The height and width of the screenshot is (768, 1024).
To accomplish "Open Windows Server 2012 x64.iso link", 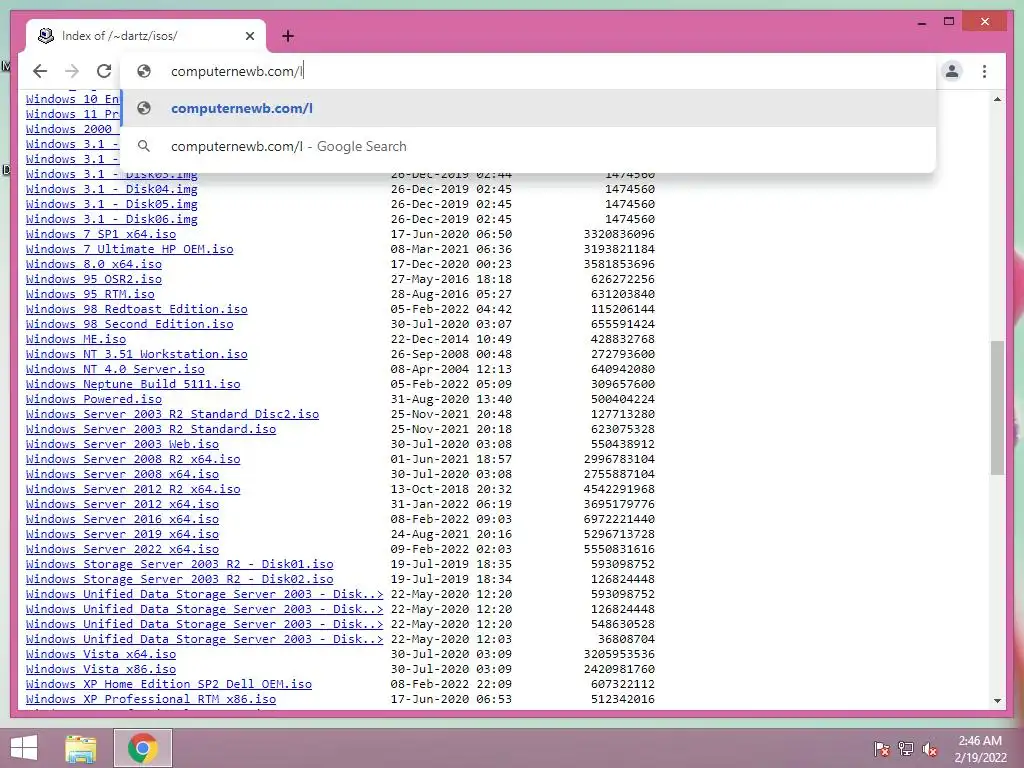I will 122,505.
